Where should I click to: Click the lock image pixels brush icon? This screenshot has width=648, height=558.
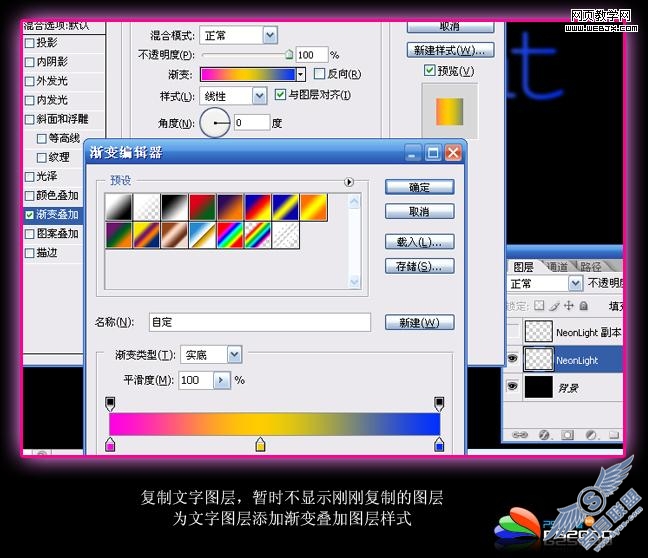click(554, 306)
